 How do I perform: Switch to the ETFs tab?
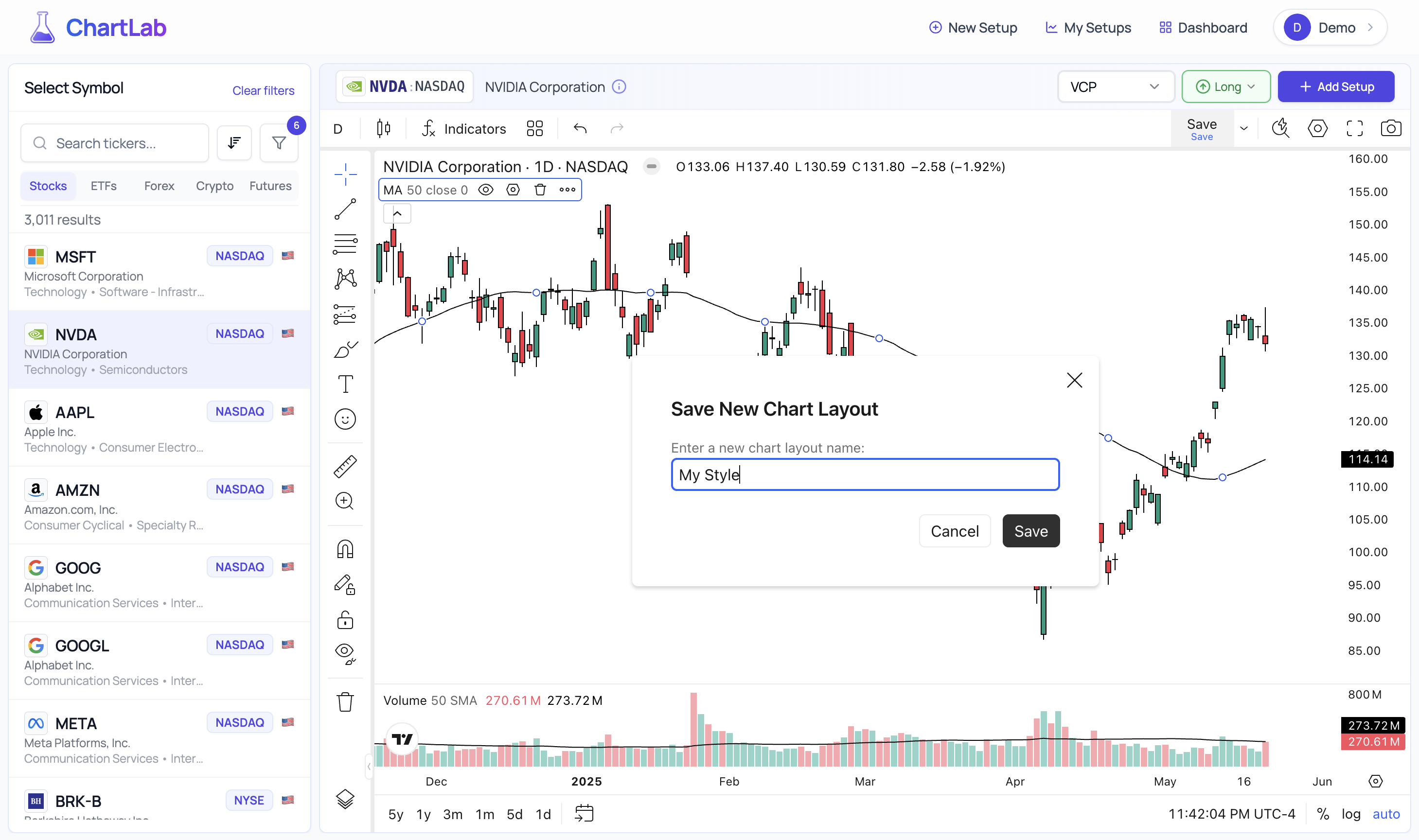pyautogui.click(x=104, y=186)
